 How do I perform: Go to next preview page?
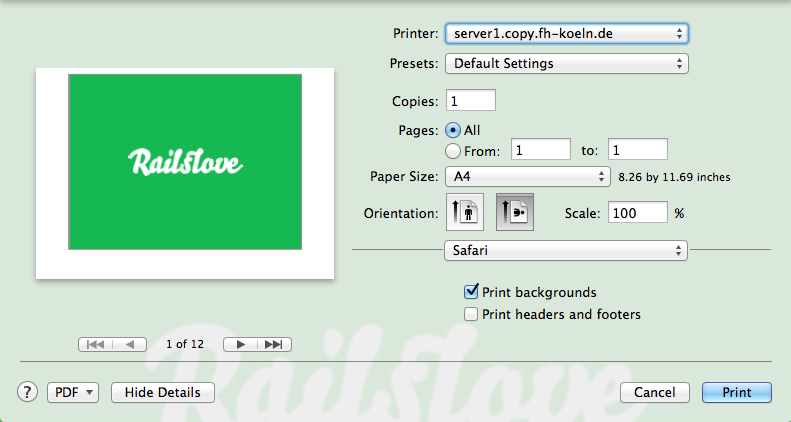click(240, 344)
